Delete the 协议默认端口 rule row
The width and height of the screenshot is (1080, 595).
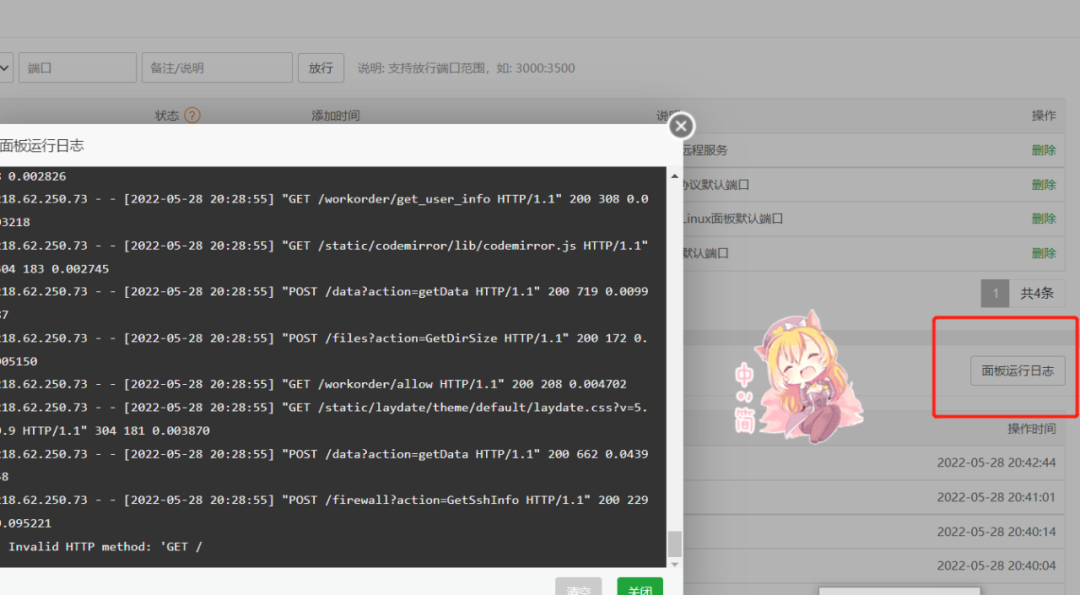pos(1043,185)
